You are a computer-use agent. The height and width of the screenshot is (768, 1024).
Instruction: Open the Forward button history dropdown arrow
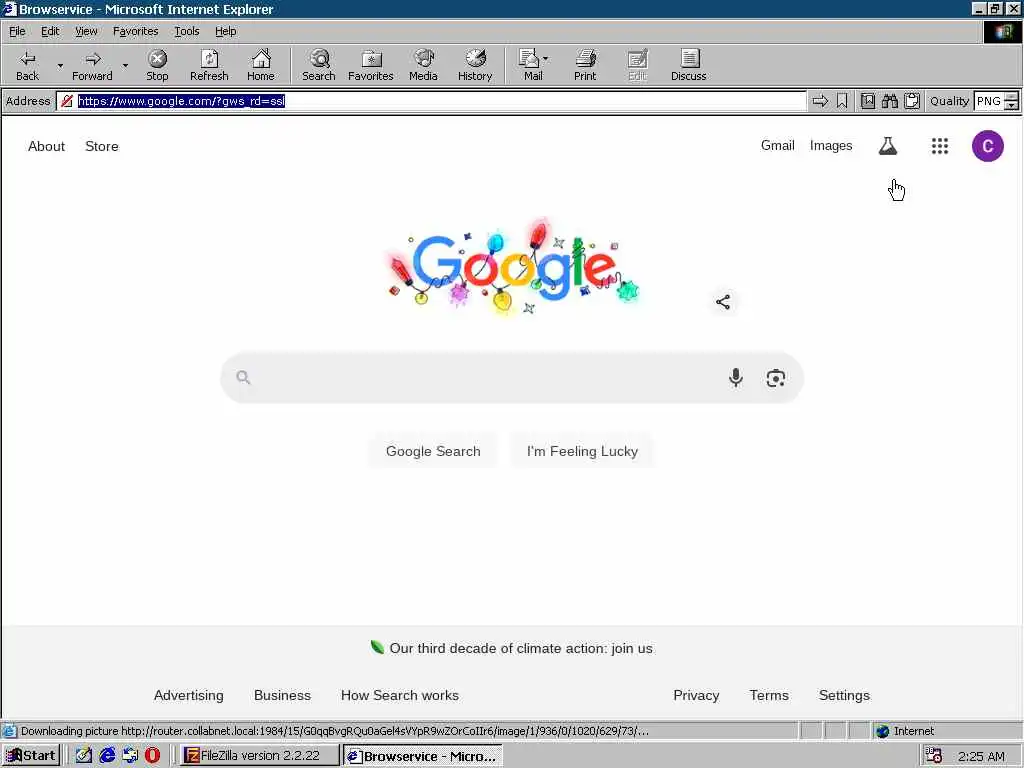[x=125, y=65]
